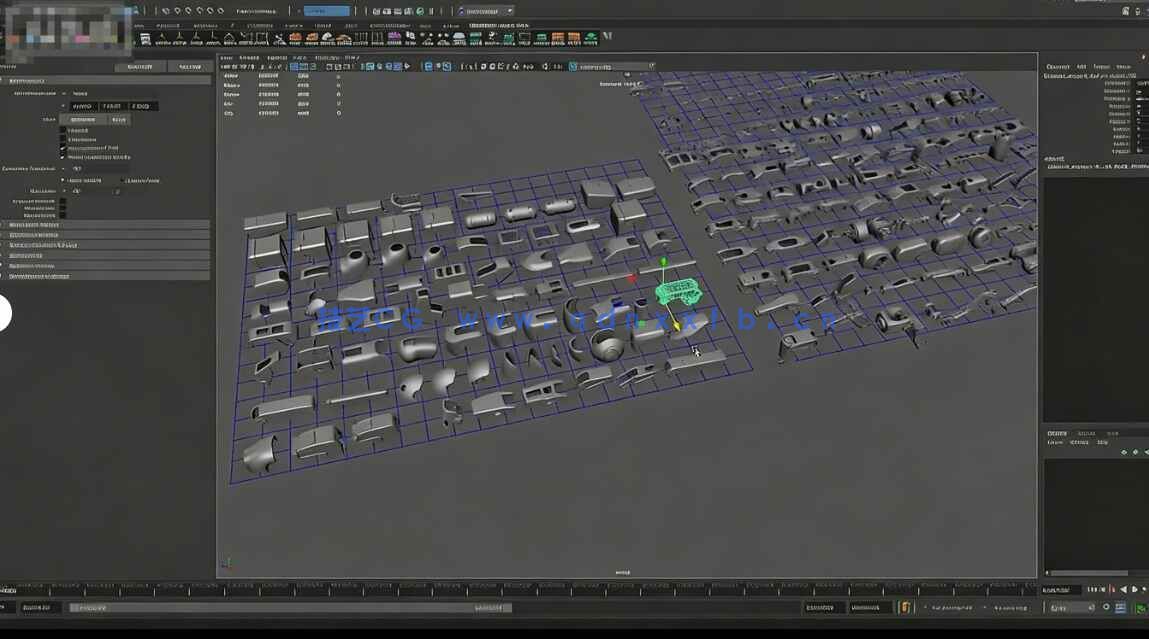Screen dimensions: 1149x639
Task: Click the Tool Help button
Action: click(x=189, y=67)
